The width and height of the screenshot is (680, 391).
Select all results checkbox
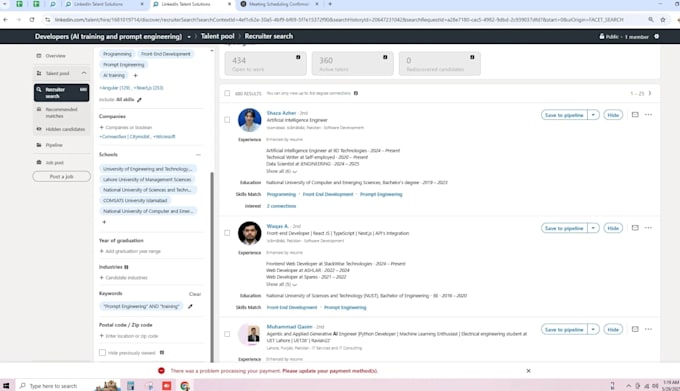pos(227,93)
